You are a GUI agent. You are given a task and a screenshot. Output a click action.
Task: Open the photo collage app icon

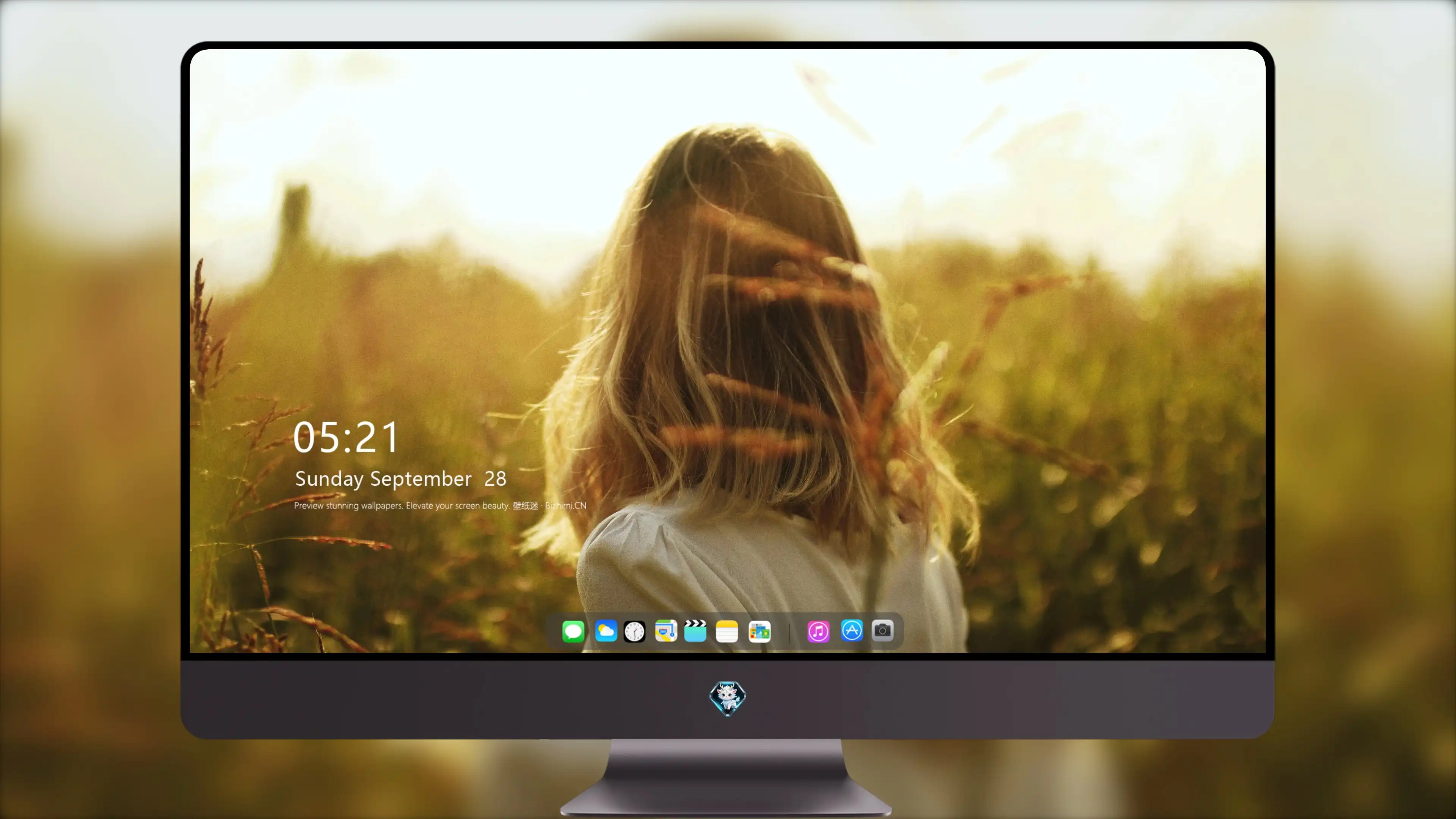759,631
